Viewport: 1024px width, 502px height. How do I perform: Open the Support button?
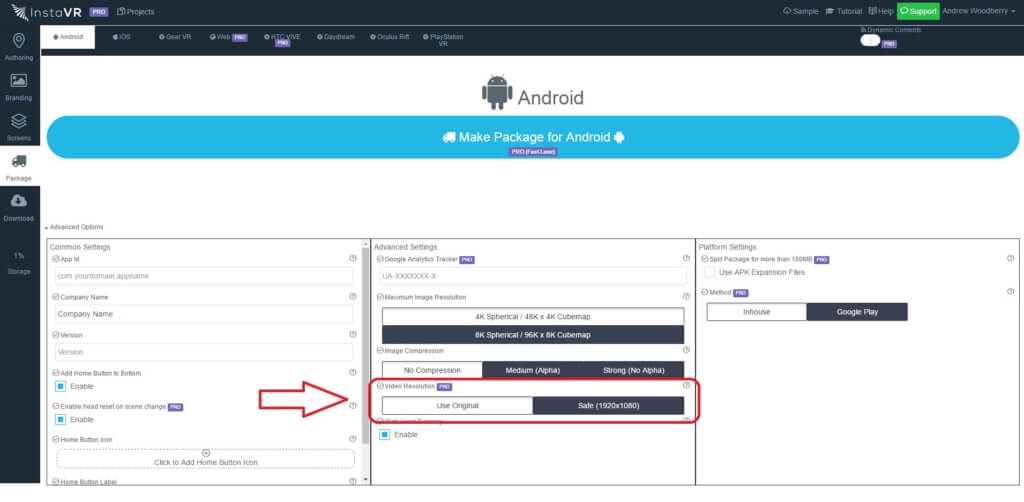click(x=918, y=11)
